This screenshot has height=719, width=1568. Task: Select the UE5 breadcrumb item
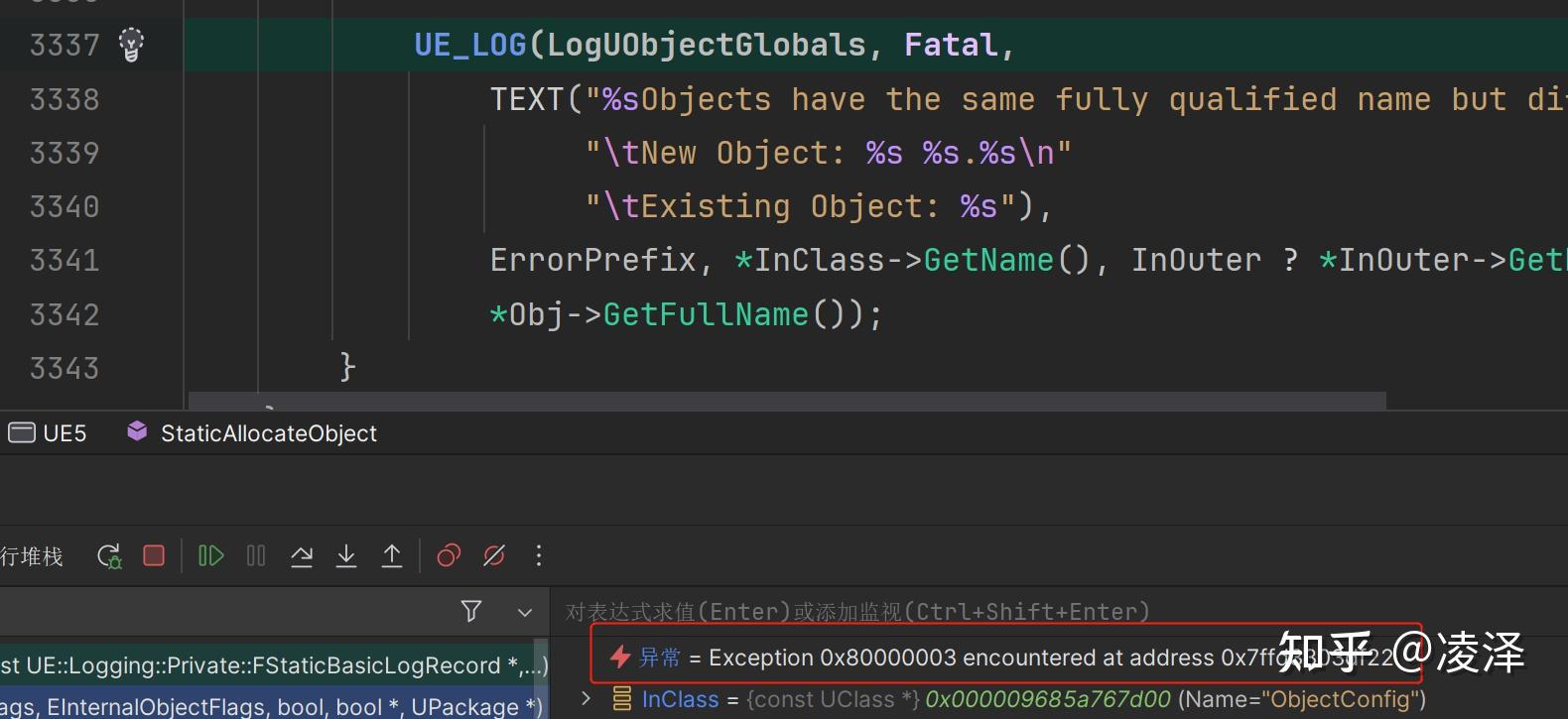coord(49,433)
